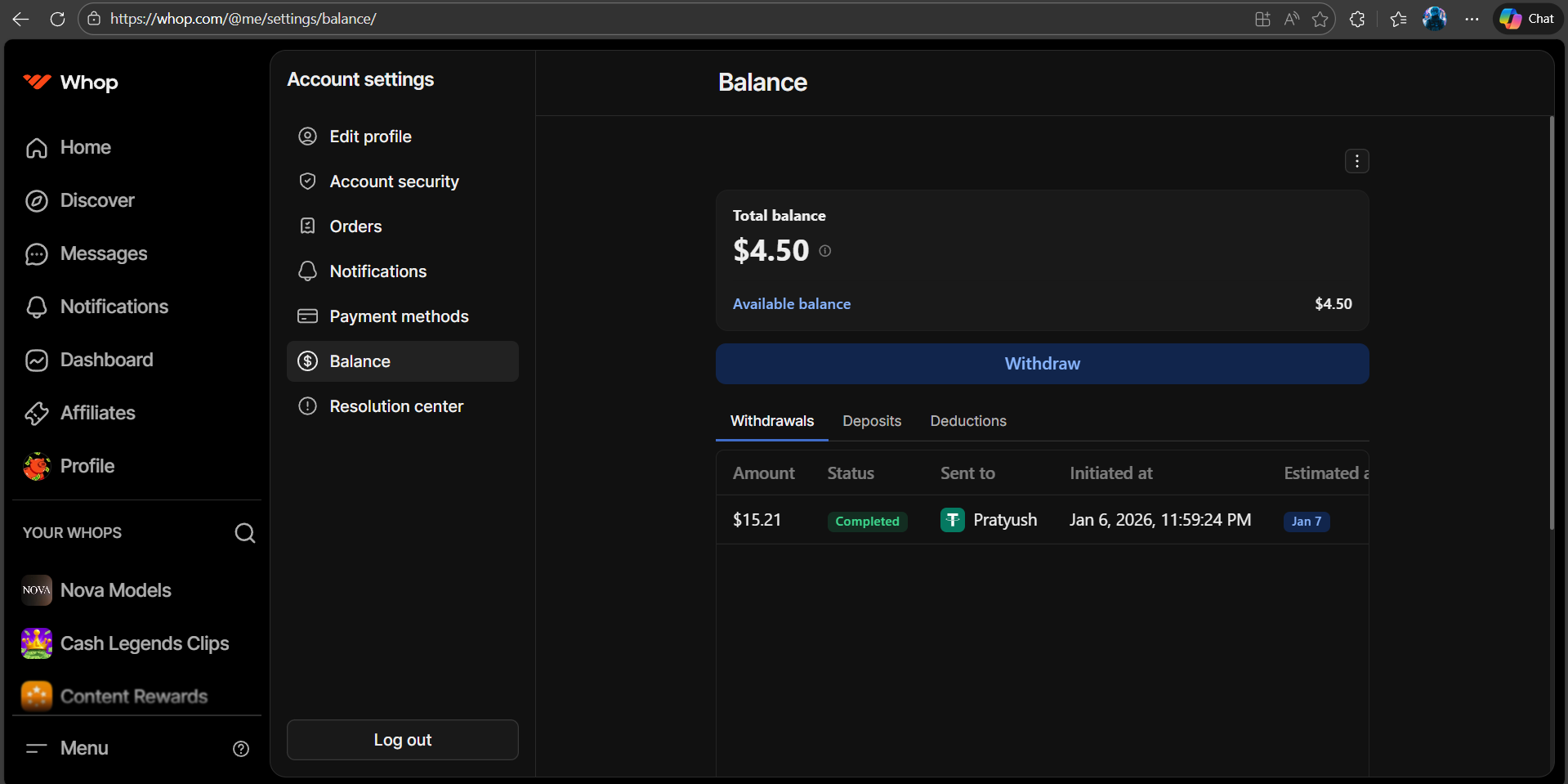The image size is (1568, 784).
Task: Open the three-dot balance options menu
Action: 1356,162
